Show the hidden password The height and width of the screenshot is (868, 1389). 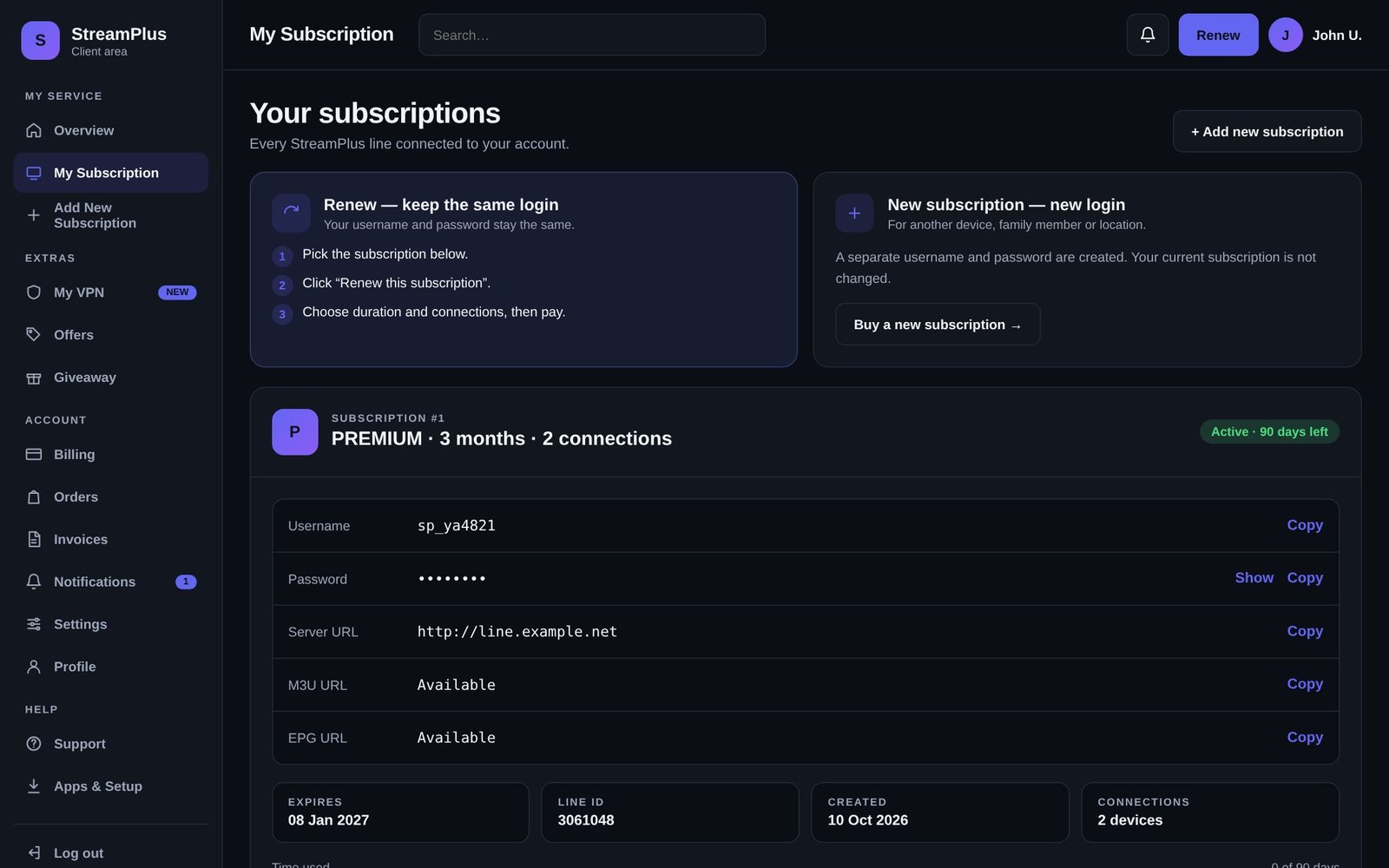(x=1254, y=578)
